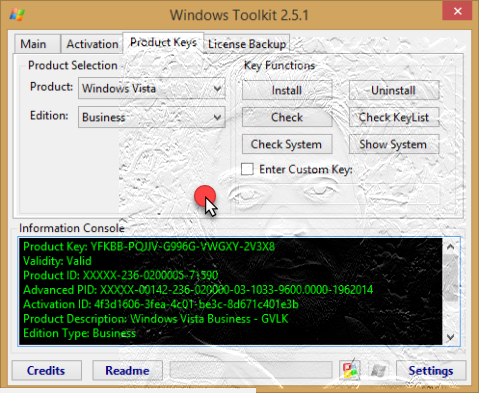Click the Information Console scrollbar thumb

point(451,278)
